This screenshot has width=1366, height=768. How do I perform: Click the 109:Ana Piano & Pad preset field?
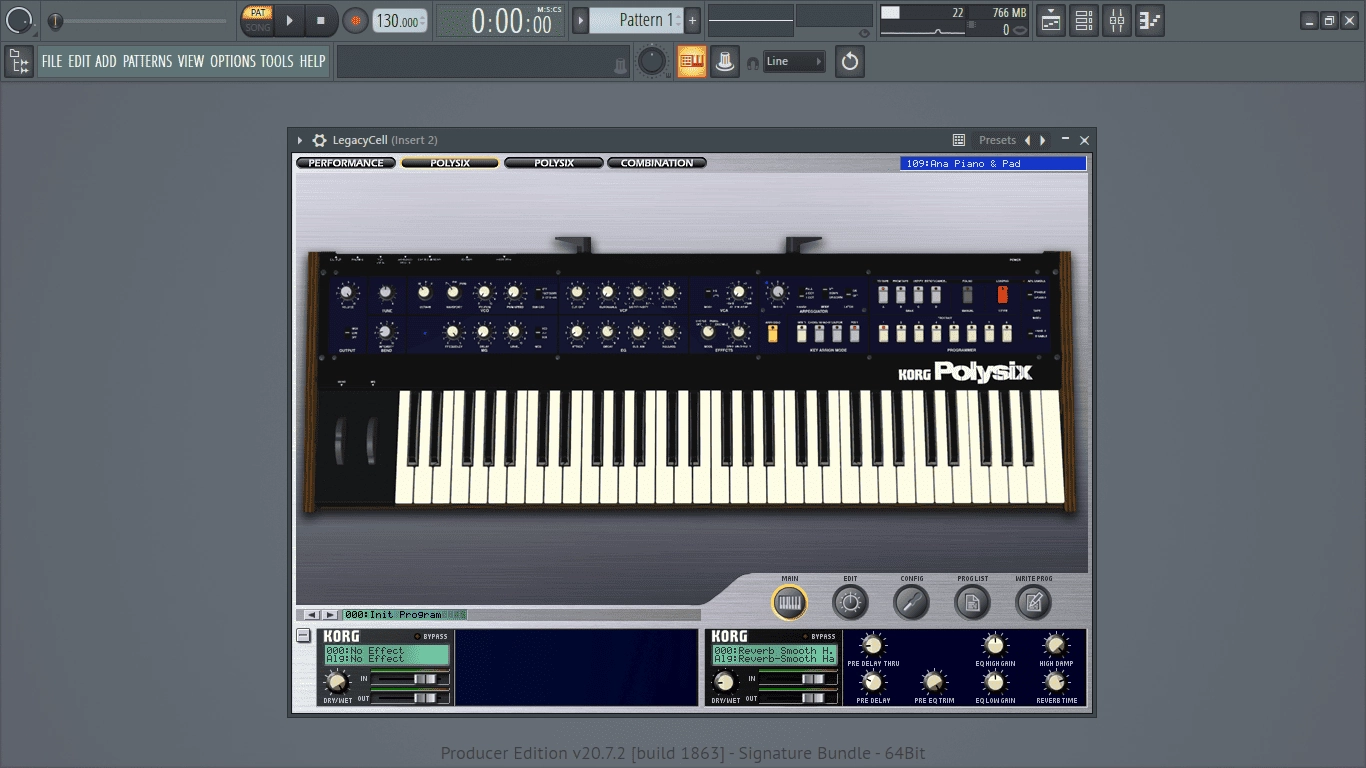pyautogui.click(x=993, y=163)
